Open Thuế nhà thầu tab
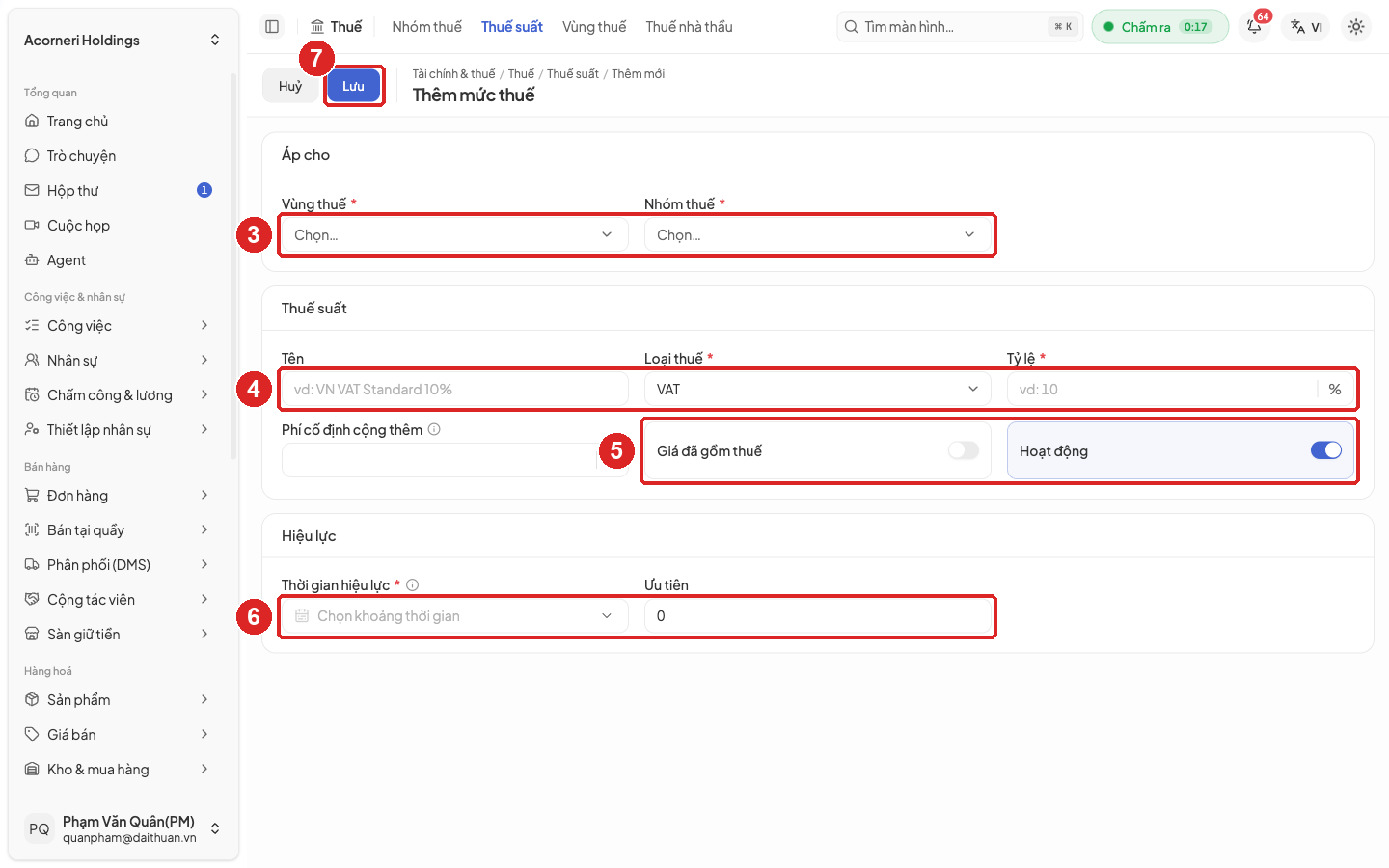The height and width of the screenshot is (868, 1389). [689, 27]
